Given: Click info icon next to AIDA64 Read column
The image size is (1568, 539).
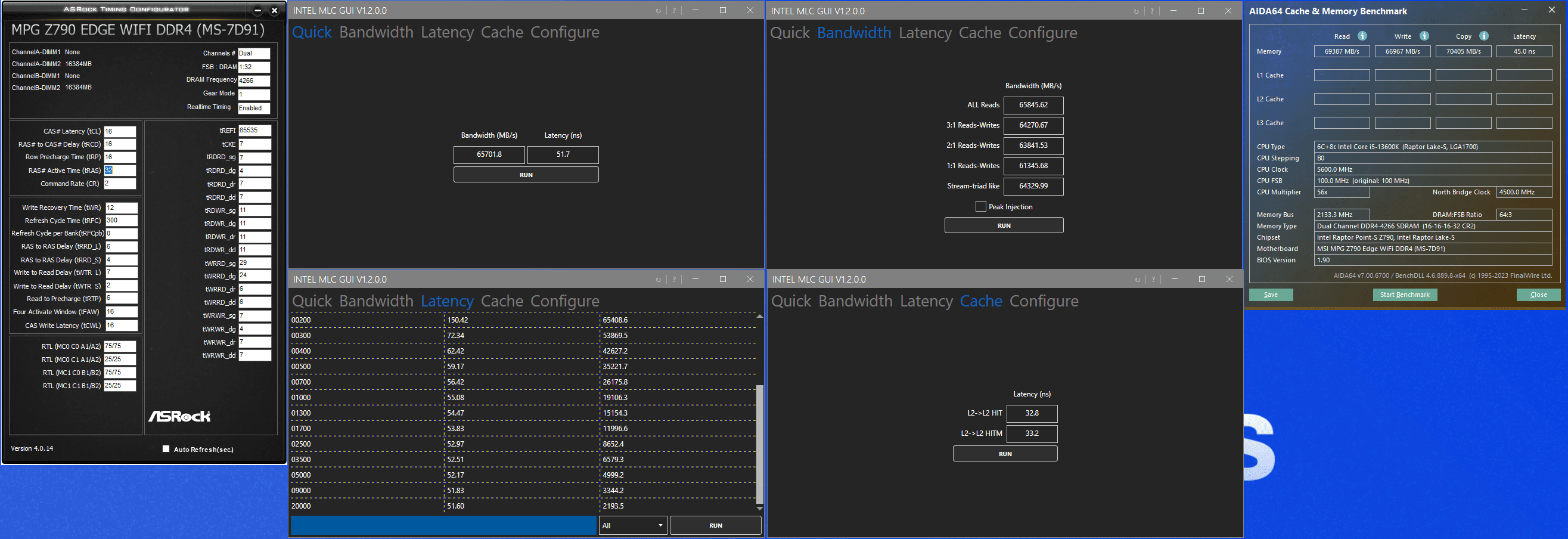Looking at the screenshot, I should [1362, 36].
